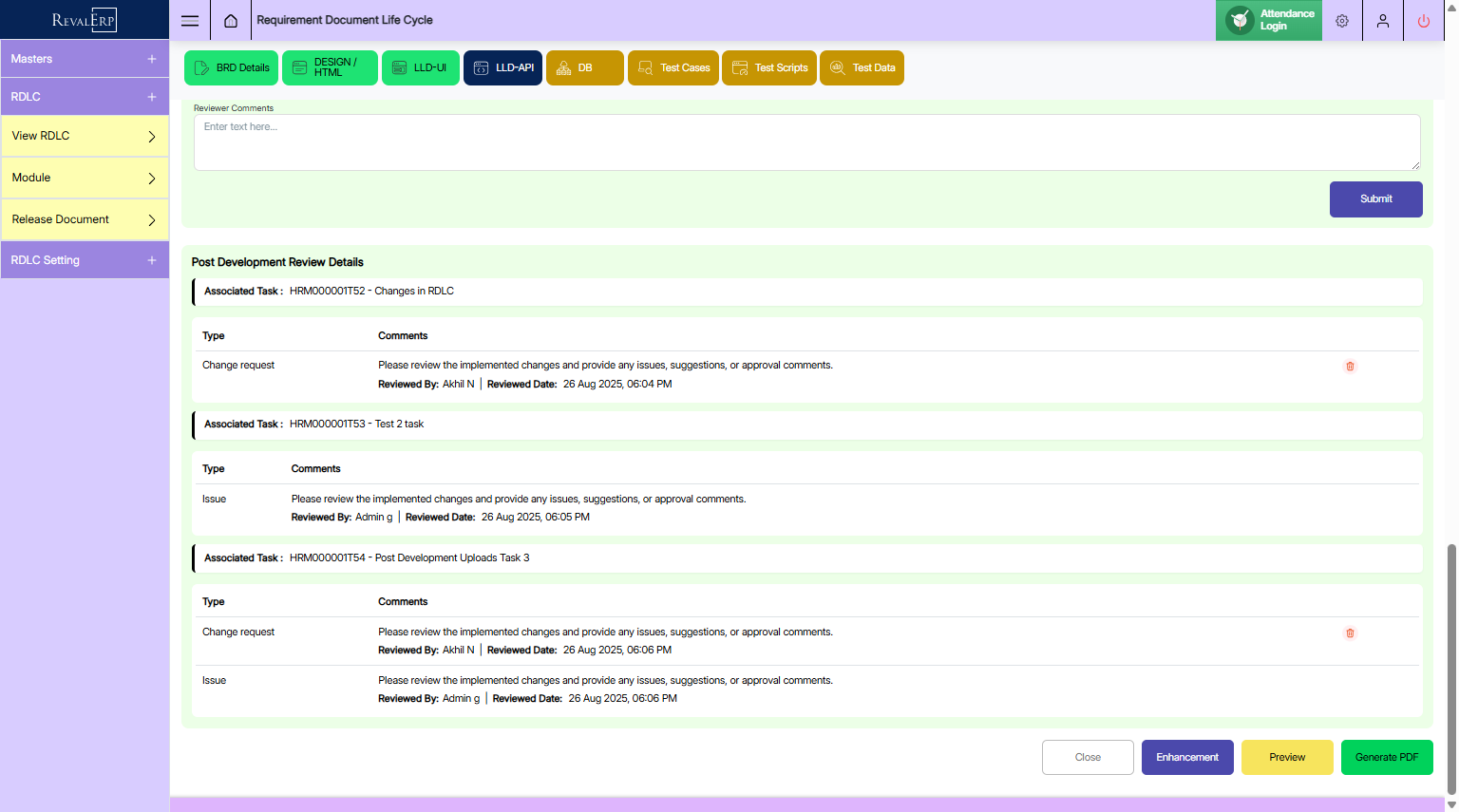This screenshot has height=812, width=1459.
Task: Go to home via house icon
Action: [231, 21]
